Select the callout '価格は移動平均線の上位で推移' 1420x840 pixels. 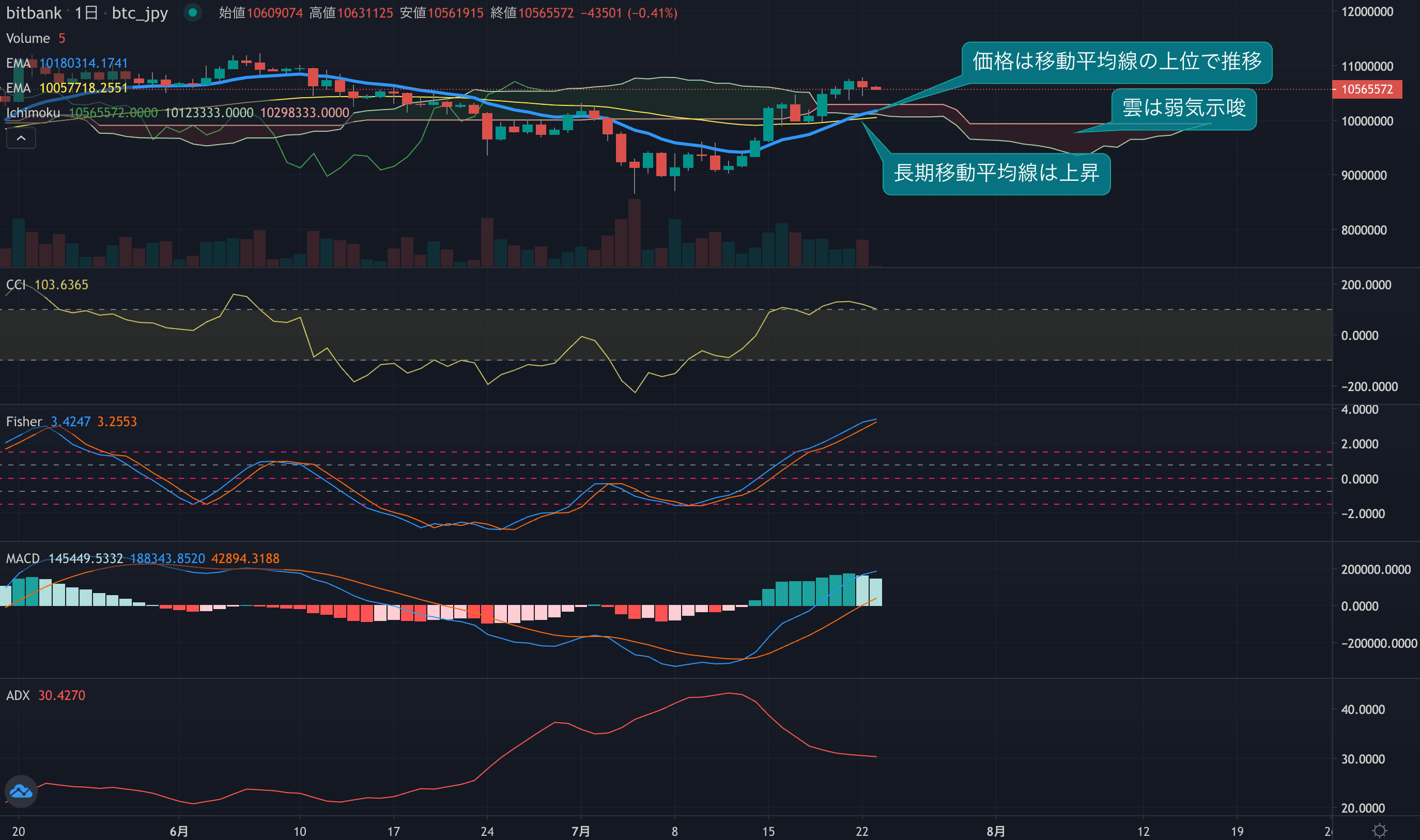pos(1117,61)
